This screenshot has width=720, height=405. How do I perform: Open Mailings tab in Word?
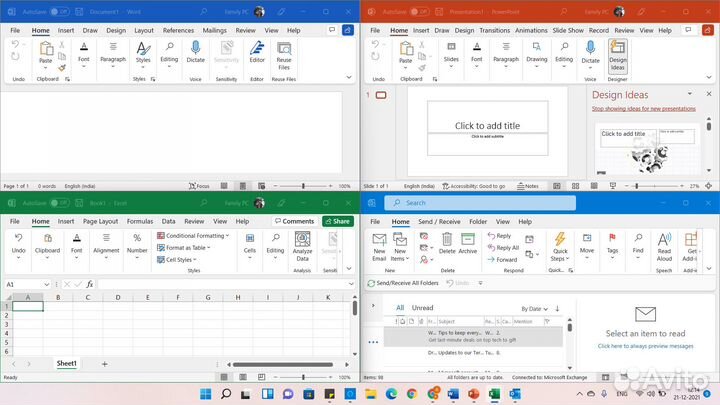[214, 30]
